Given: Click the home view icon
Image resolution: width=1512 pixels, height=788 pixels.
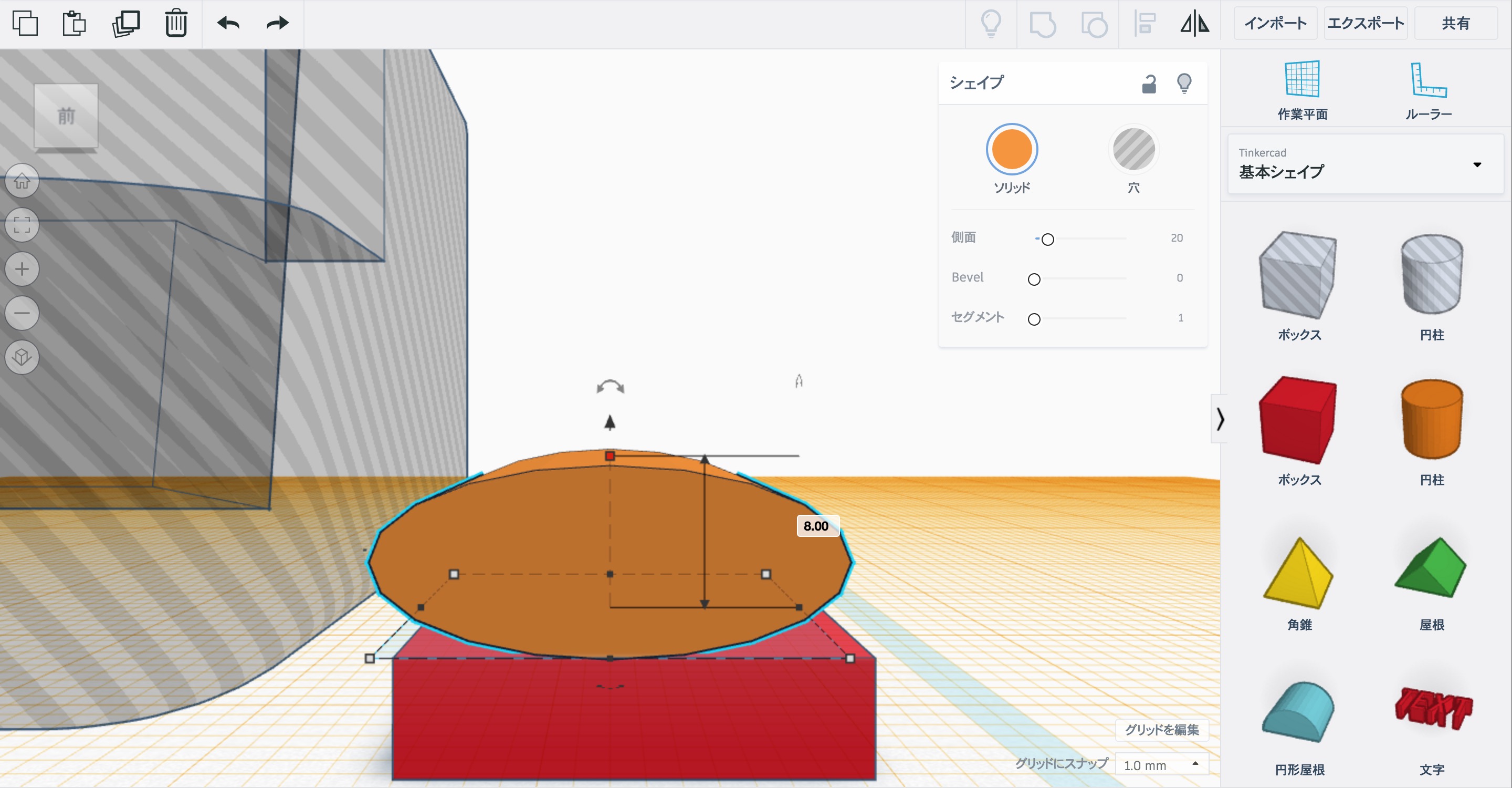Looking at the screenshot, I should pos(22,181).
